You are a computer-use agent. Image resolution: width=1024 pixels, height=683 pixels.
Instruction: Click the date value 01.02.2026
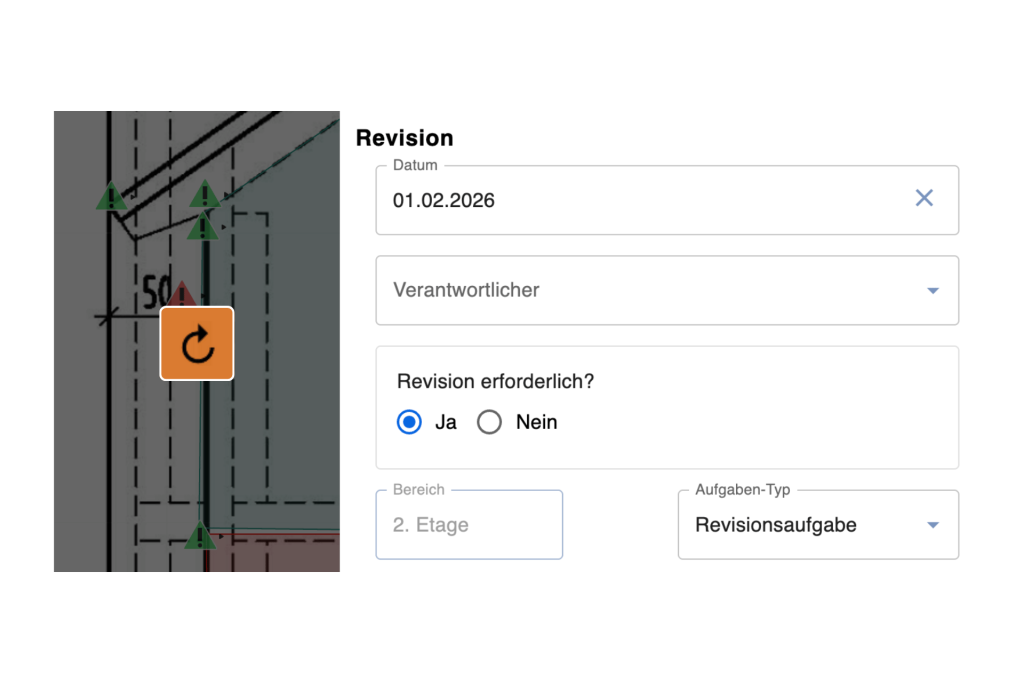tap(443, 200)
